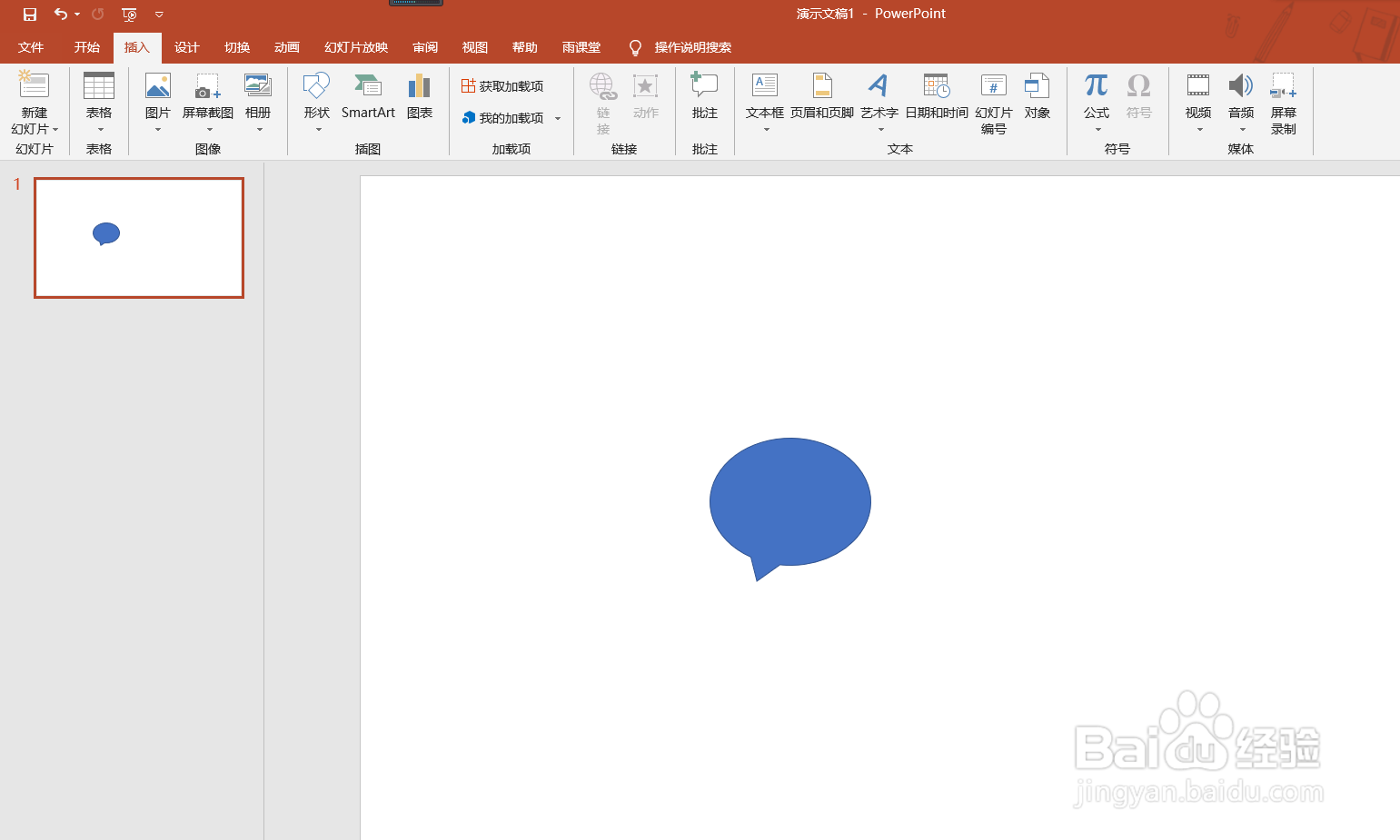Screen dimensions: 1400x840
Task: Expand the 我的加载项 dropdown arrow
Action: coord(558,119)
